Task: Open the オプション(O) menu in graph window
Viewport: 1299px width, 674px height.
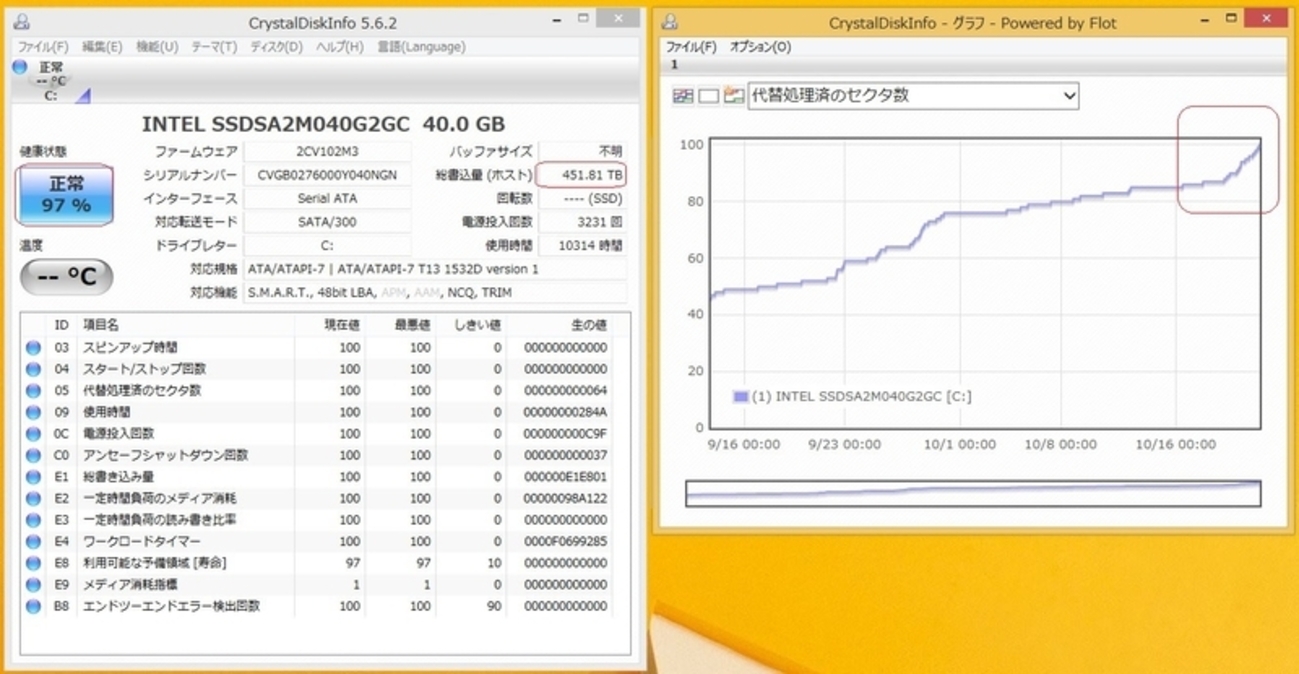Action: 760,47
